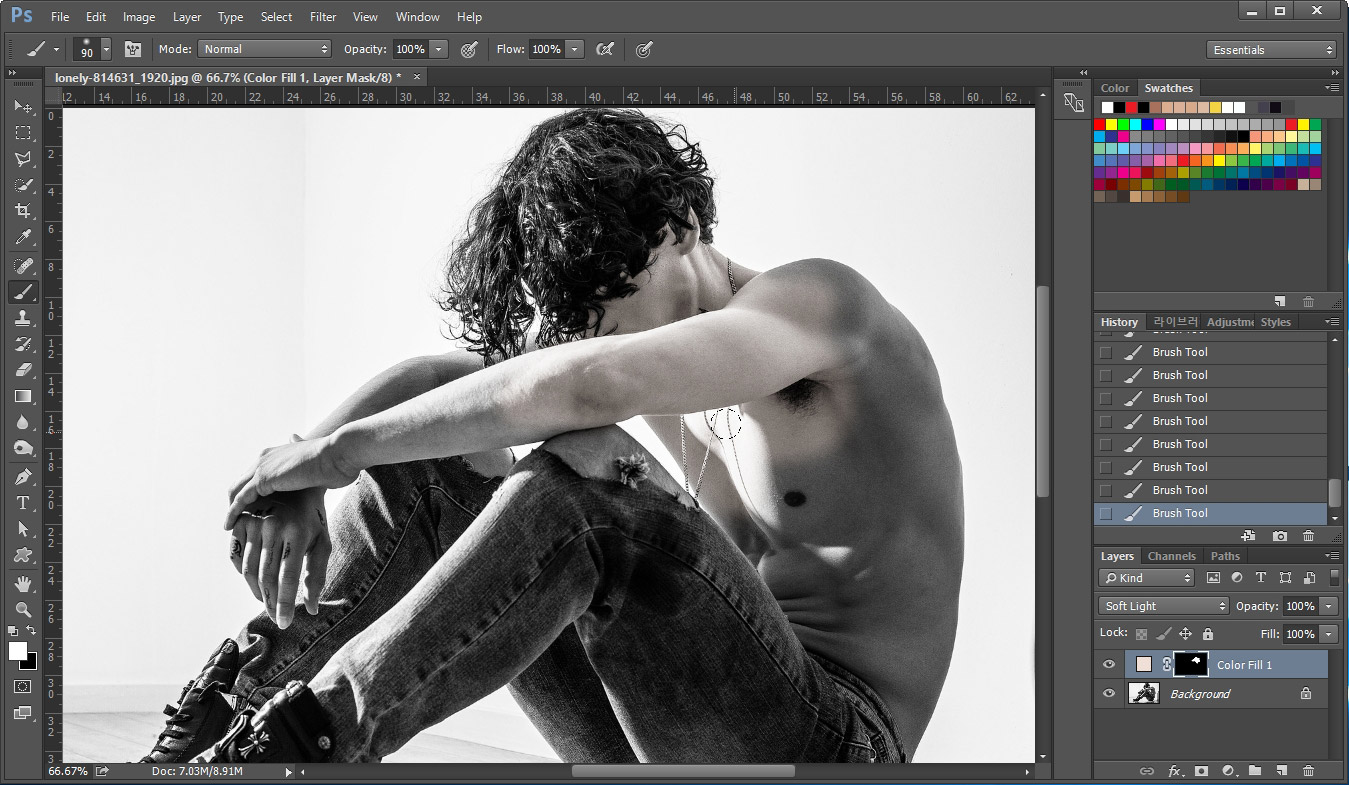
Task: Add layer style fx icon
Action: (x=1176, y=771)
